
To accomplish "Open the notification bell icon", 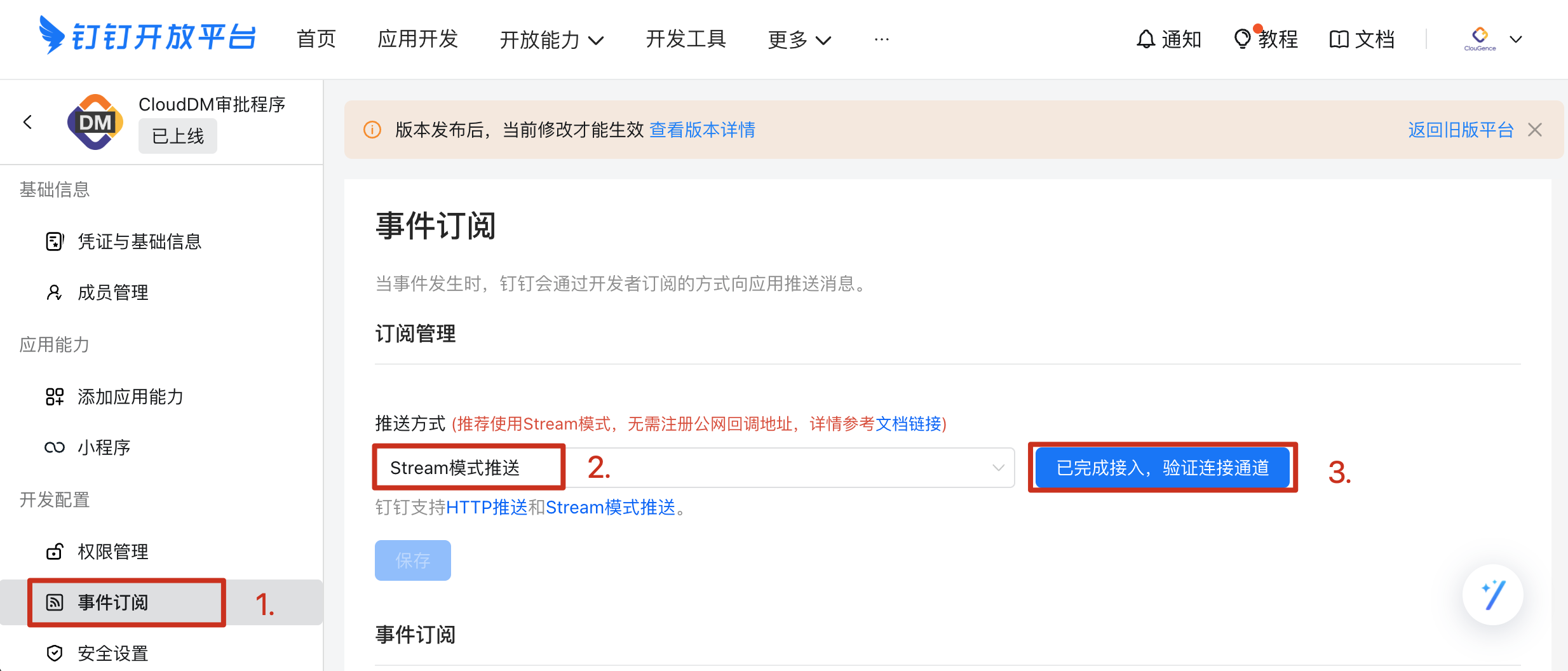I will pyautogui.click(x=1146, y=39).
